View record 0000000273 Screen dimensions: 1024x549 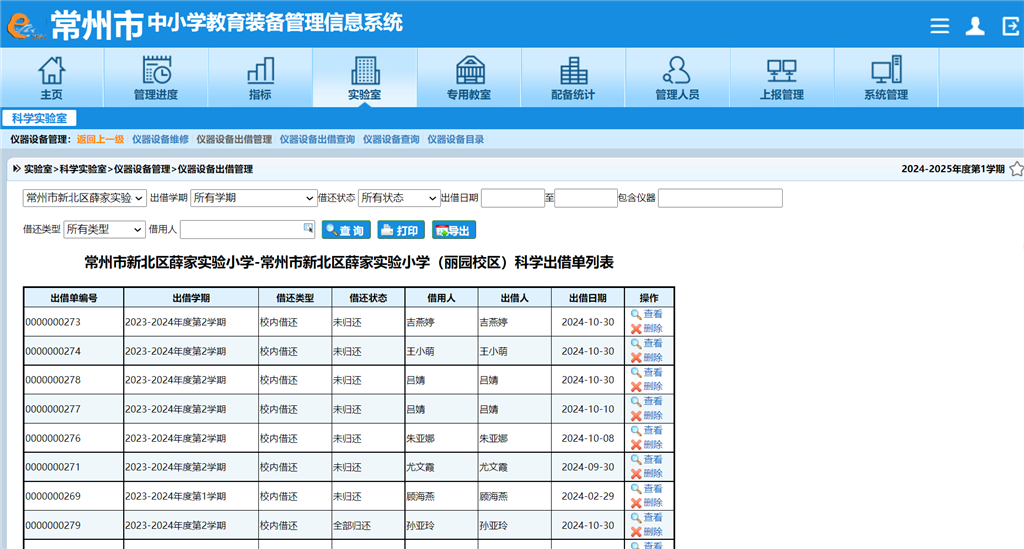coord(647,314)
